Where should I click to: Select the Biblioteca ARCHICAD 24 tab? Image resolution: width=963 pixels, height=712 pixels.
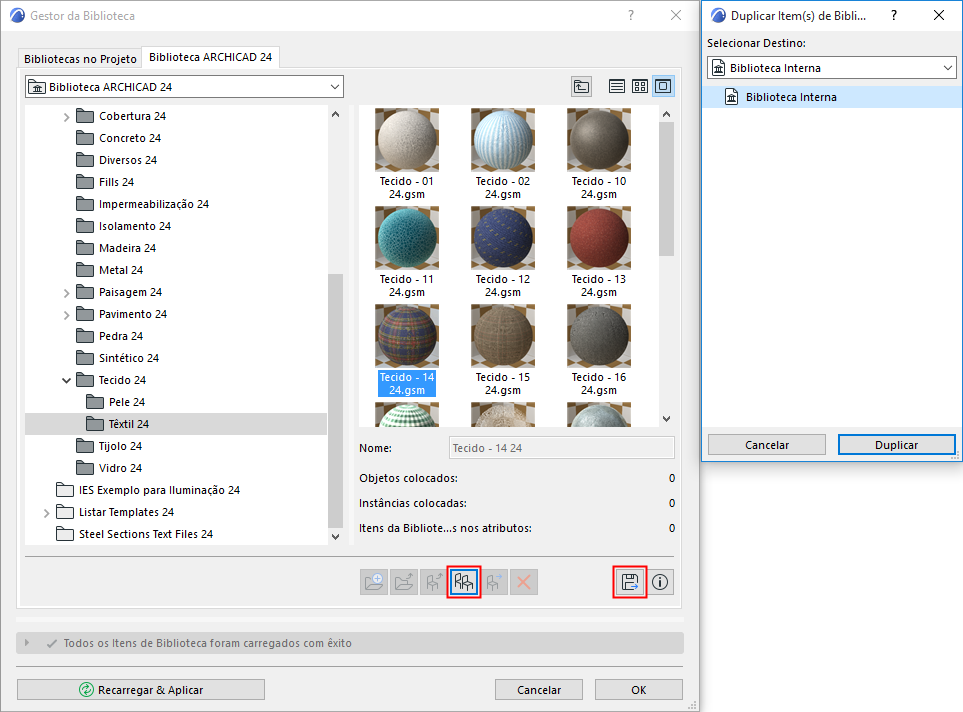click(210, 58)
